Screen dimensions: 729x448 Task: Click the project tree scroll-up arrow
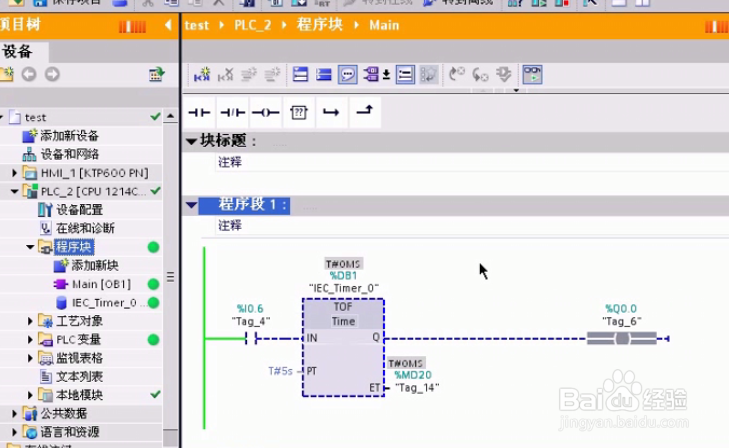coord(171,116)
